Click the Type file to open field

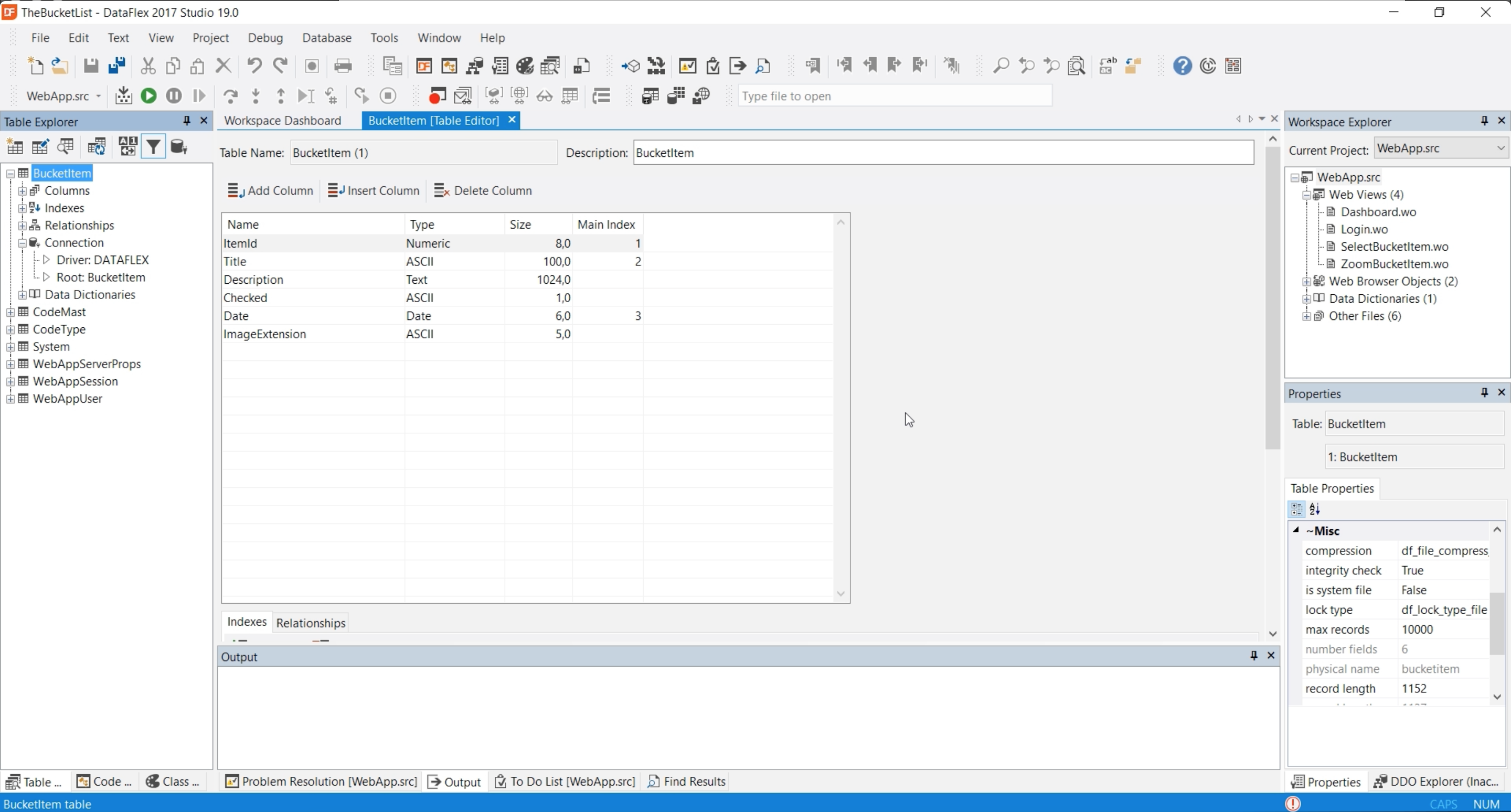895,96
